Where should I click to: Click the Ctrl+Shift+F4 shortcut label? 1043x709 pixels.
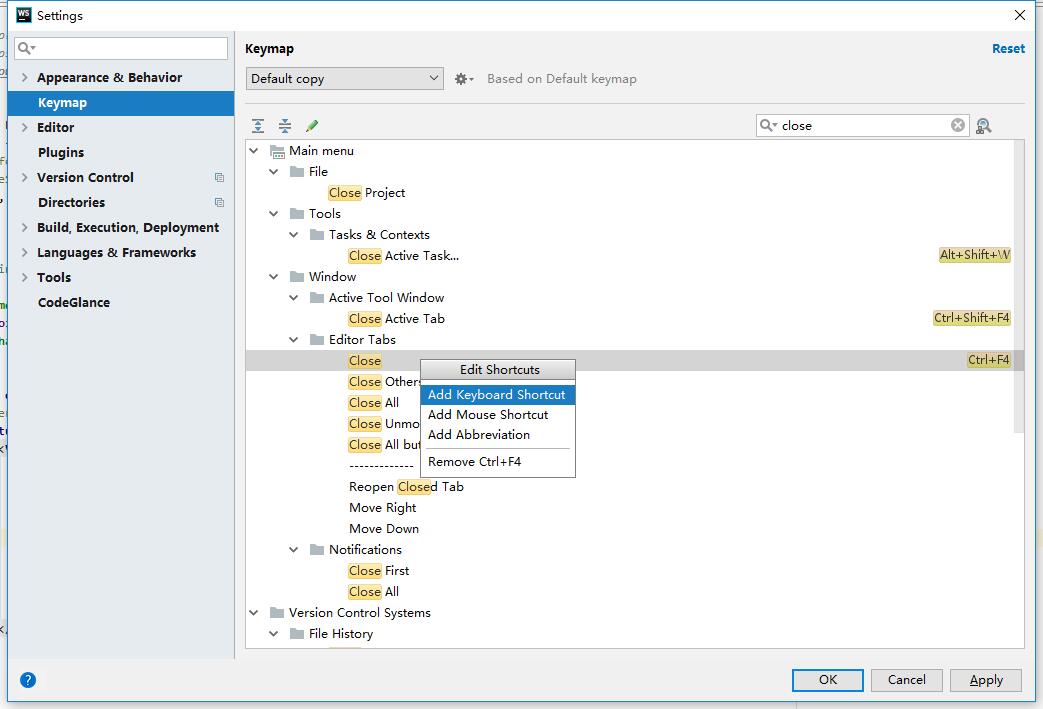[971, 318]
